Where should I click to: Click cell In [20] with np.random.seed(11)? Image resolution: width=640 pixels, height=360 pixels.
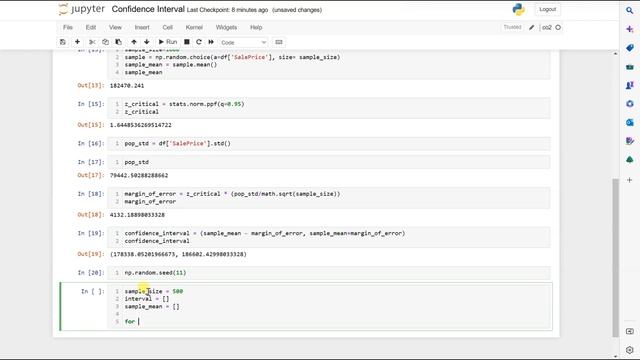point(329,273)
